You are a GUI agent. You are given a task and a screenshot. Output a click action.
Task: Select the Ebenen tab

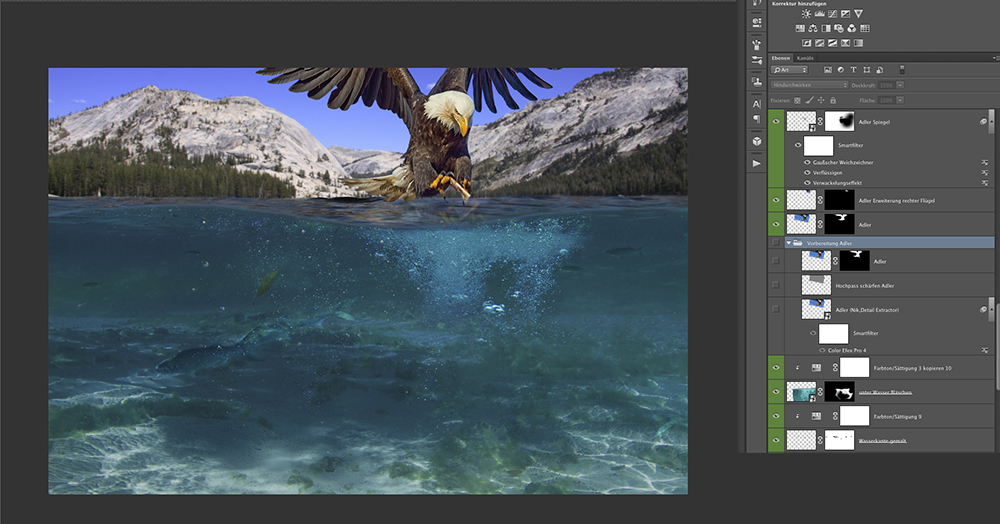click(781, 58)
